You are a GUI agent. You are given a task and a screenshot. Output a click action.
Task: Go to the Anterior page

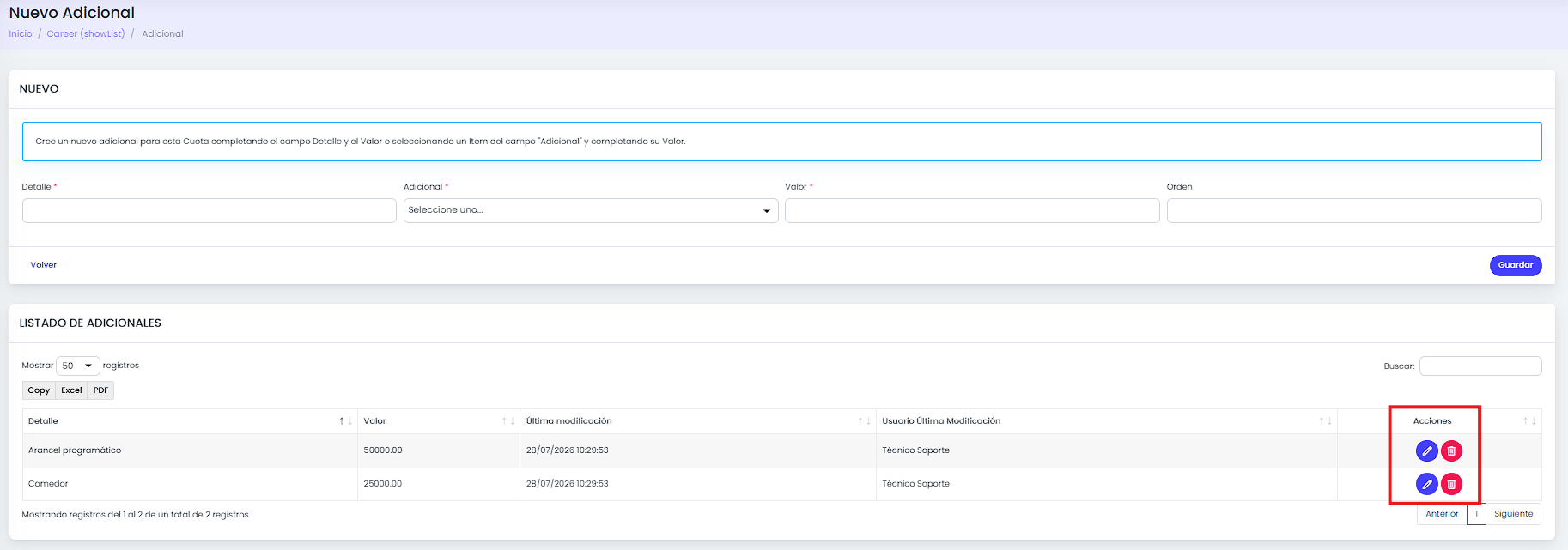tap(1442, 514)
